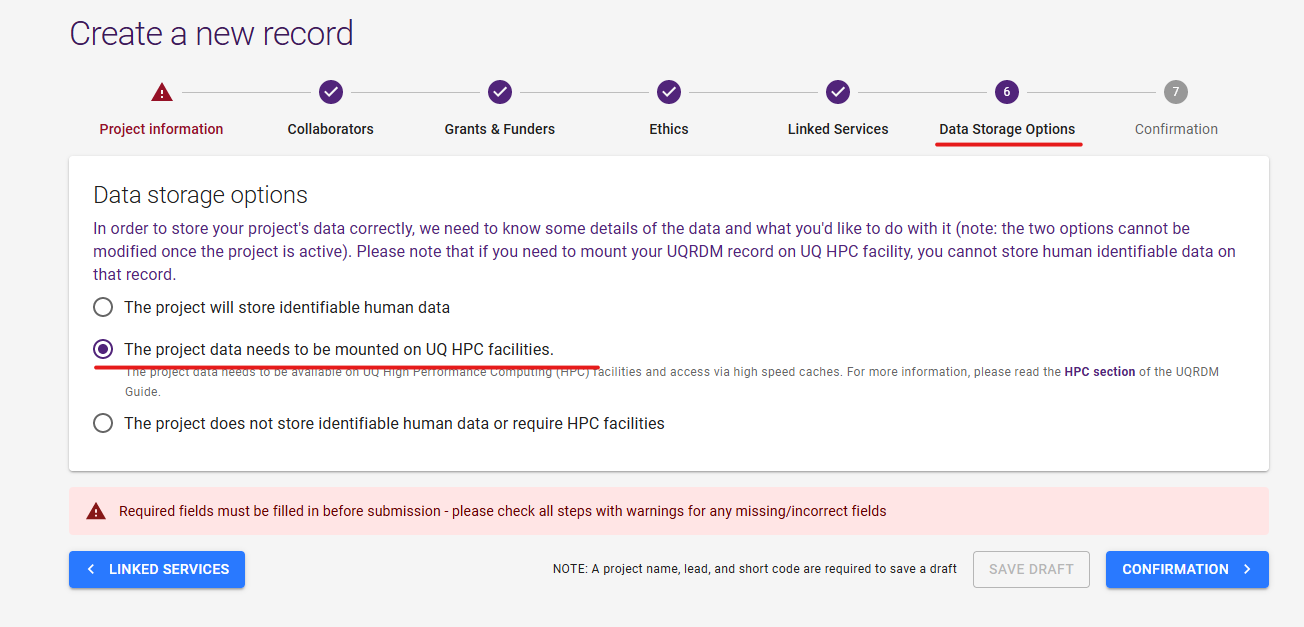Select the no identifiable data or HPC radio
This screenshot has width=1304, height=627.
(x=103, y=423)
